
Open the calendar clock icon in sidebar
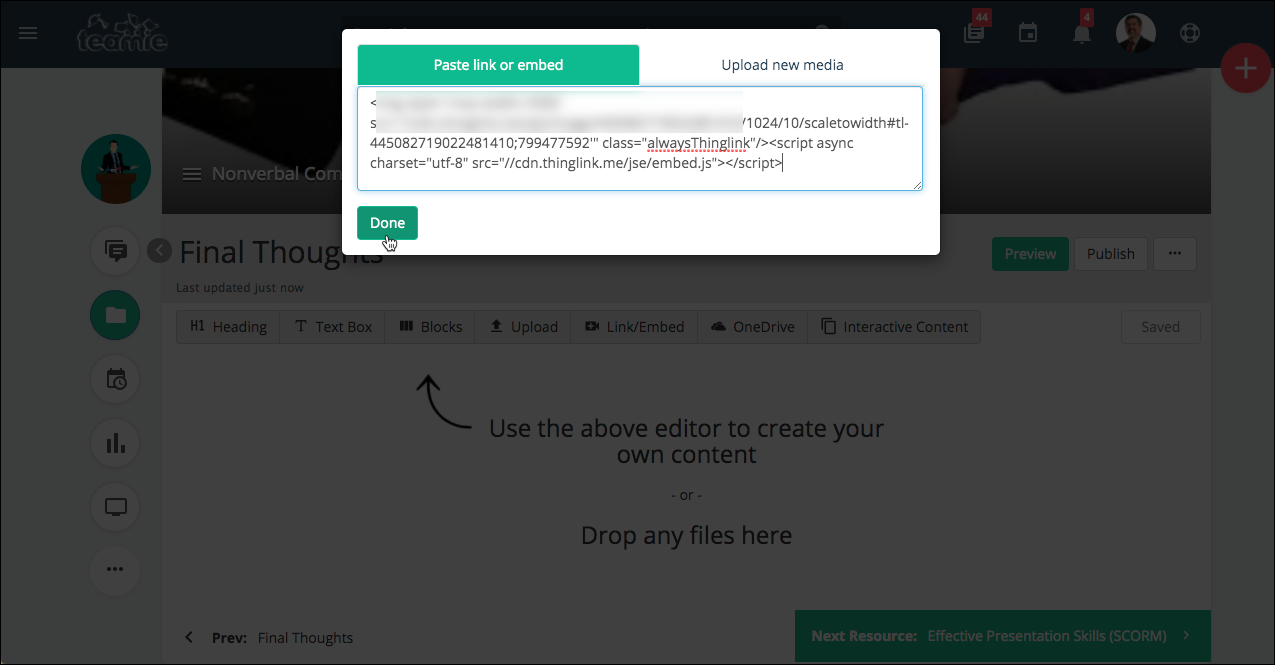click(x=115, y=379)
